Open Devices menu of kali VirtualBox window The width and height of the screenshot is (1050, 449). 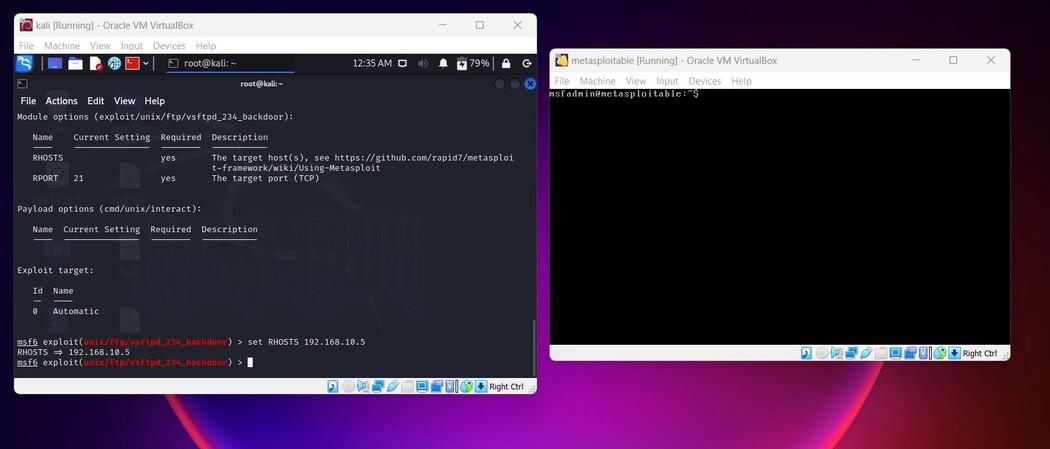tap(169, 46)
